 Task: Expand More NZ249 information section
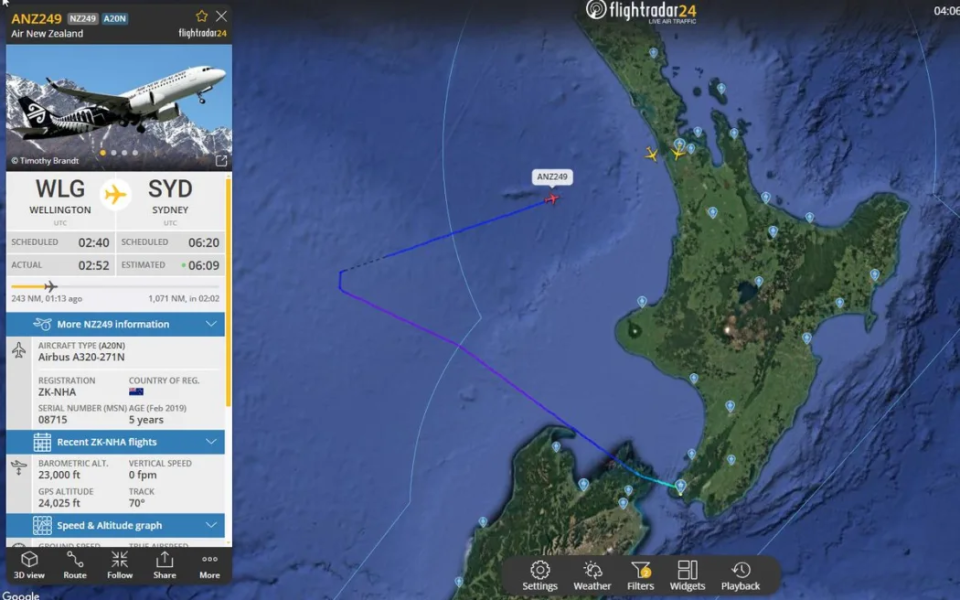pyautogui.click(x=115, y=324)
